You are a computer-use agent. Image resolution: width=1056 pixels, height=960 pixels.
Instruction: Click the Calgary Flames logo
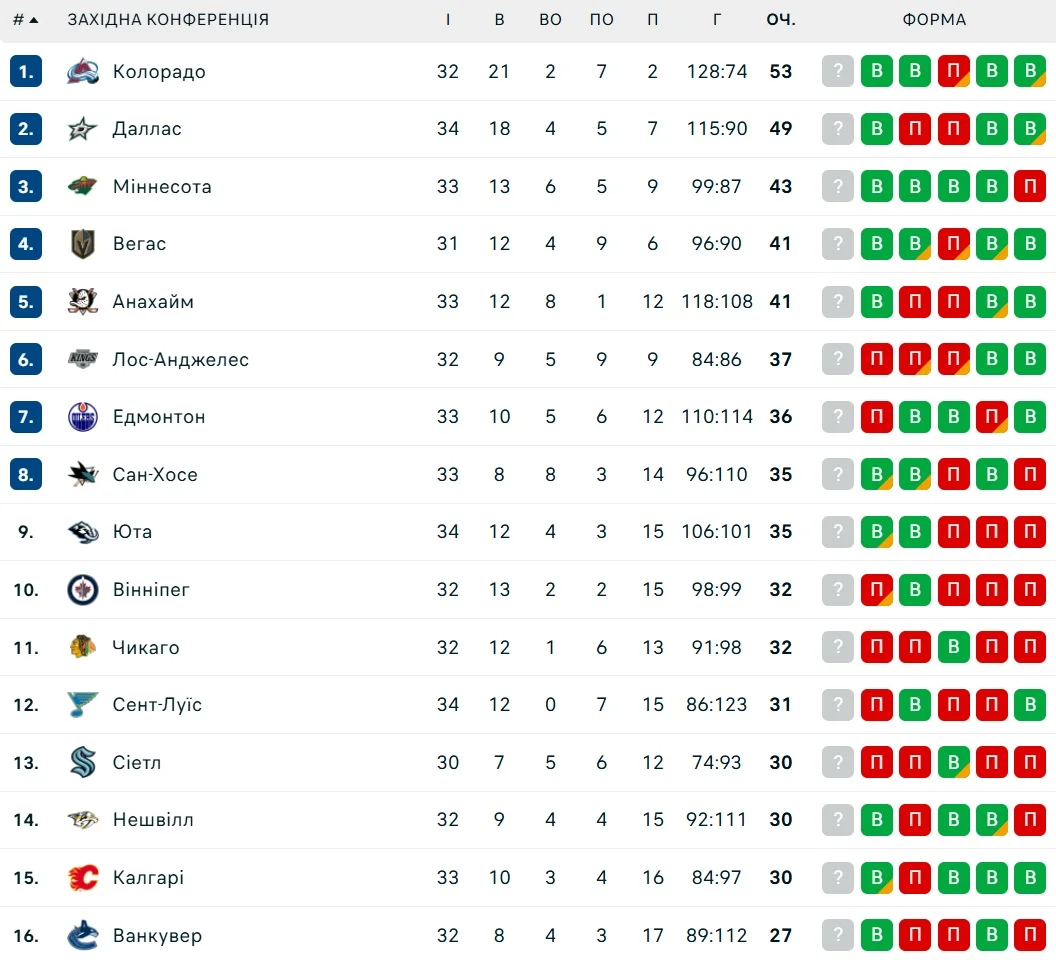83,878
